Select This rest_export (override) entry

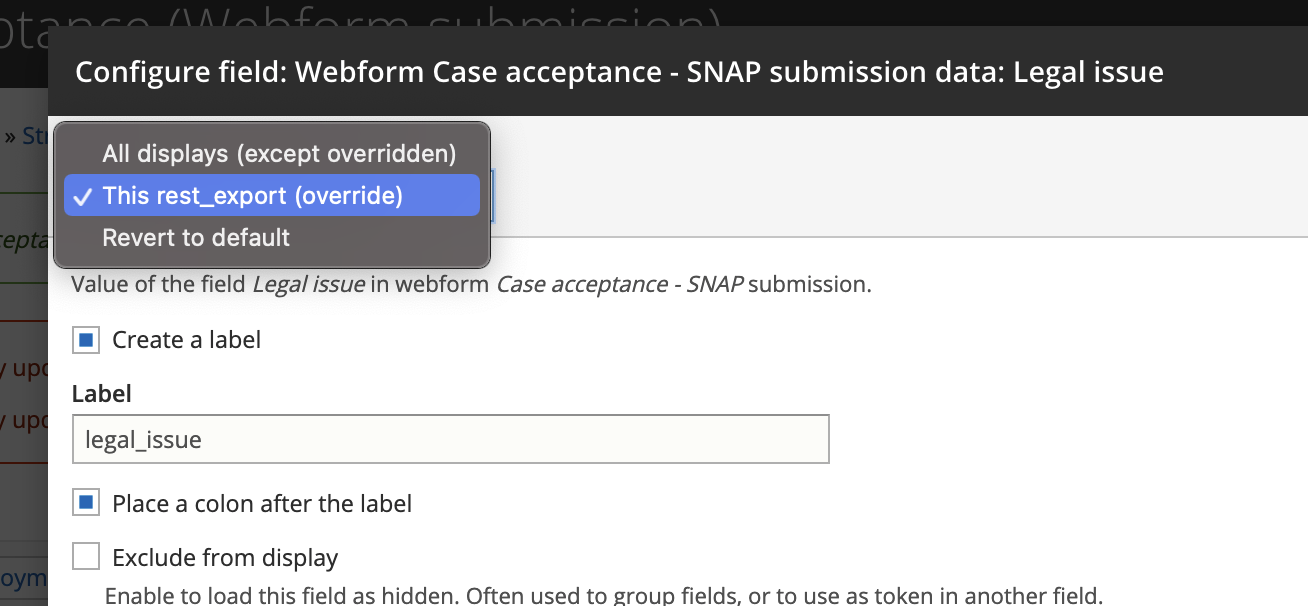(x=272, y=195)
